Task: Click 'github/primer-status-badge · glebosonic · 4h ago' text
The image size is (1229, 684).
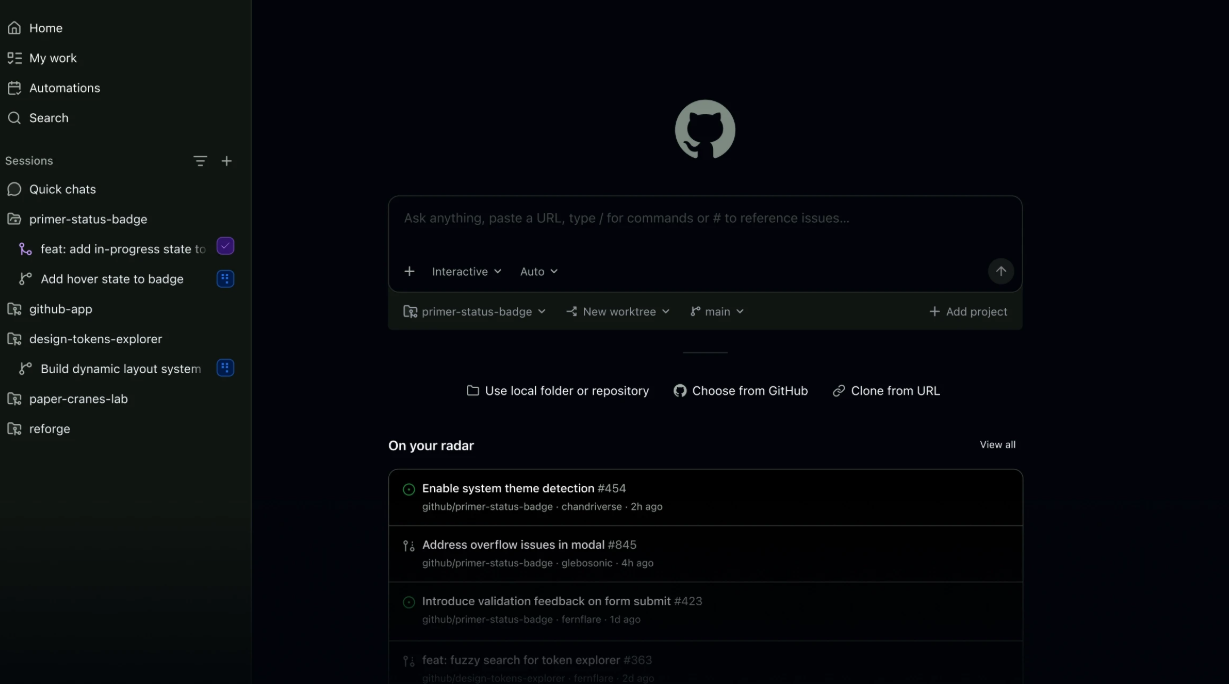Action: pyautogui.click(x=538, y=563)
